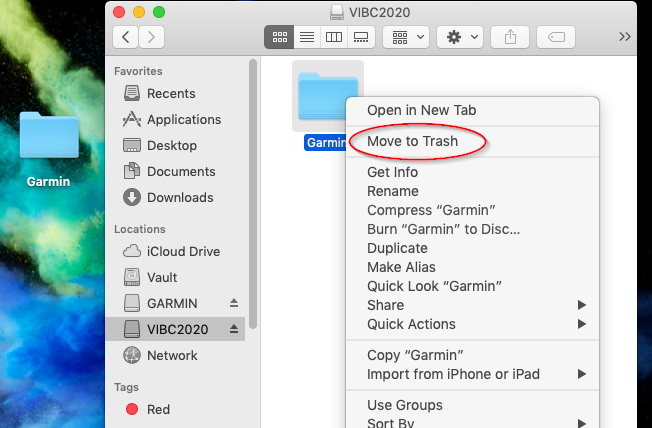Go back with the Finder back arrow
The height and width of the screenshot is (428, 652).
[x=126, y=37]
